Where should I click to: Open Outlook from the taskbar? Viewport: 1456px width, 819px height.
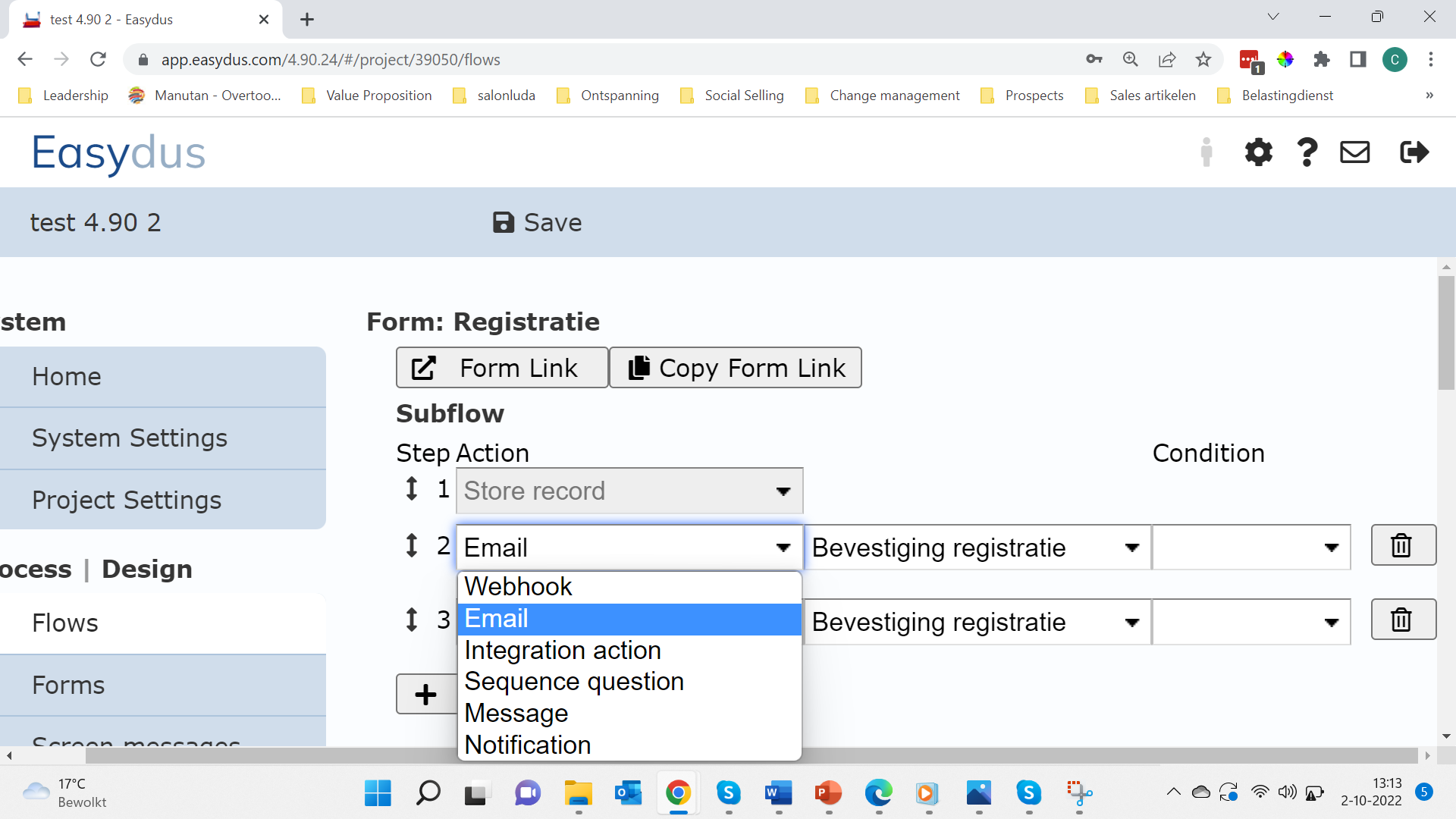[x=628, y=793]
